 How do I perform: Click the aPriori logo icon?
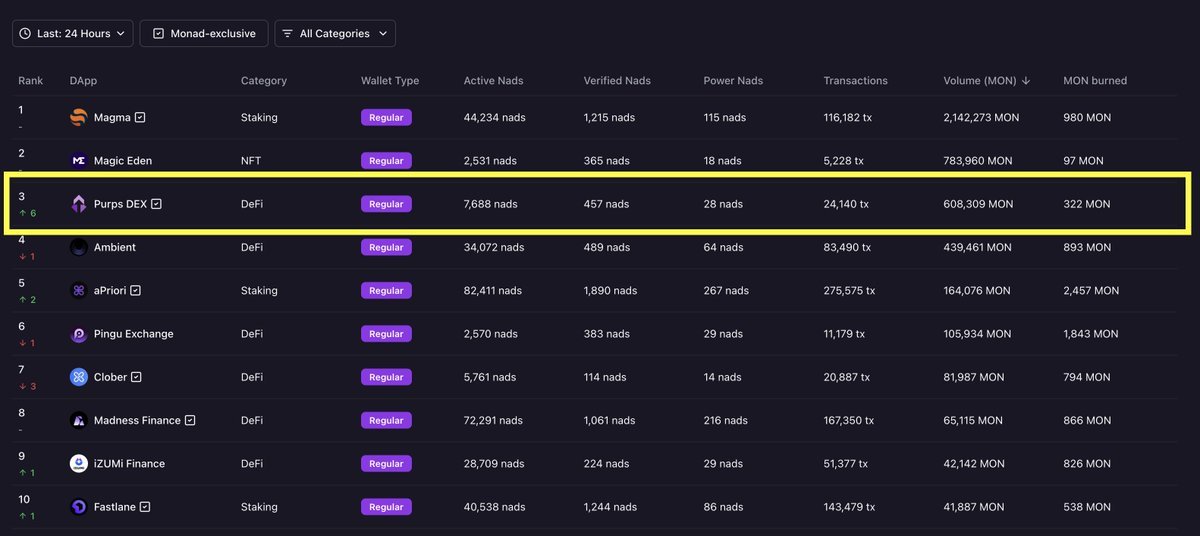coord(79,290)
